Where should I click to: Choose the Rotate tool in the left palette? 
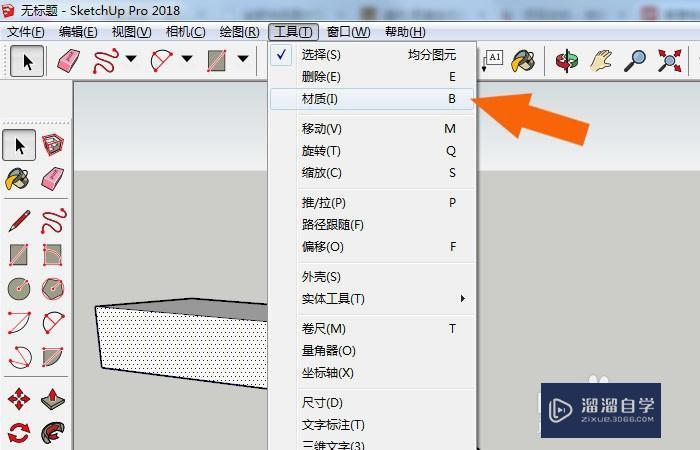click(19, 433)
